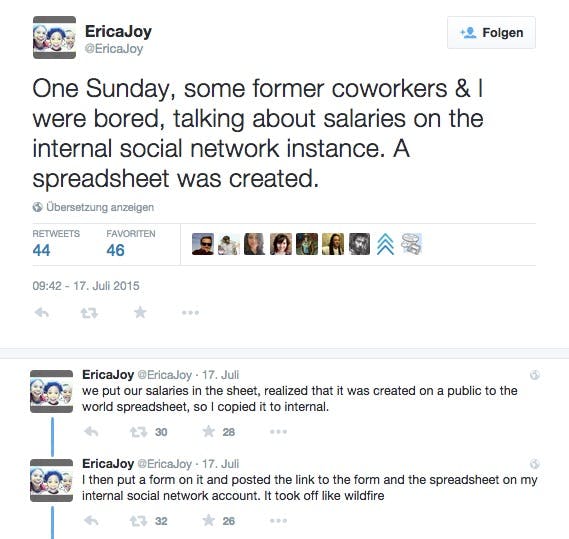This screenshot has width=569, height=539.
Task: View the first retweeter with sunglasses avatar
Action: [x=203, y=244]
